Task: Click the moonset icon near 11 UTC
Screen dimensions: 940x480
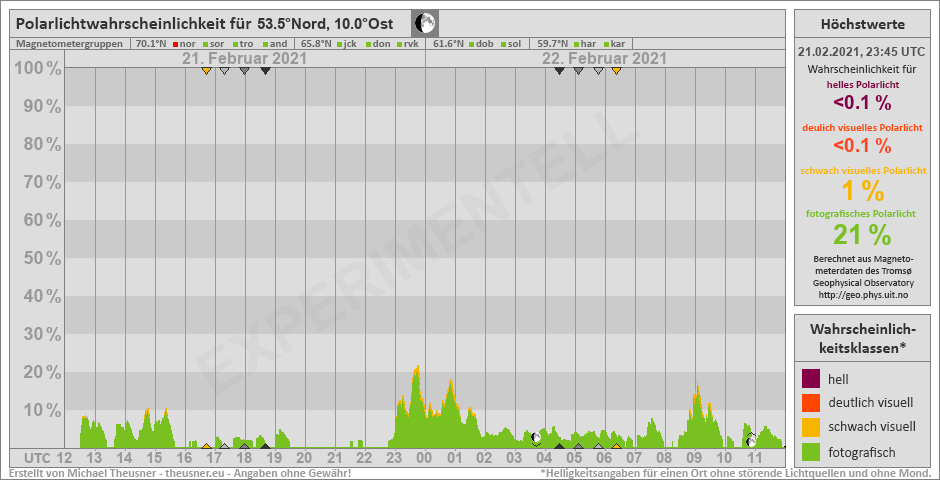Action: [x=751, y=440]
